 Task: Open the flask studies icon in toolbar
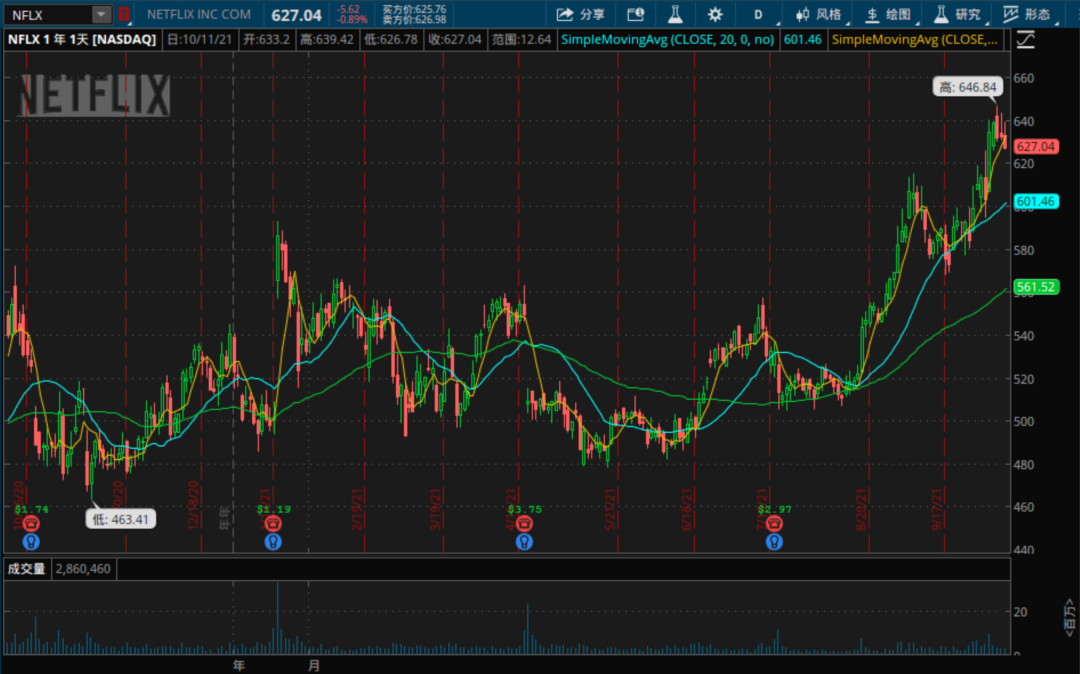click(675, 14)
